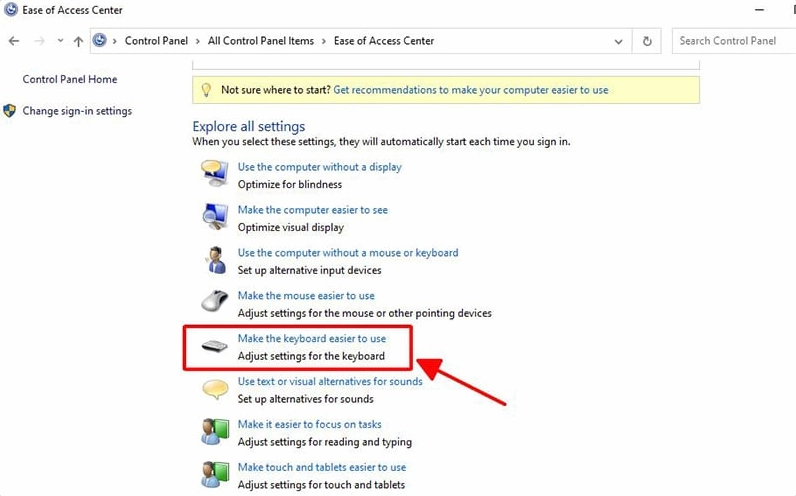Click the Adjust settings for the keyboard text
The image size is (796, 496).
(311, 356)
